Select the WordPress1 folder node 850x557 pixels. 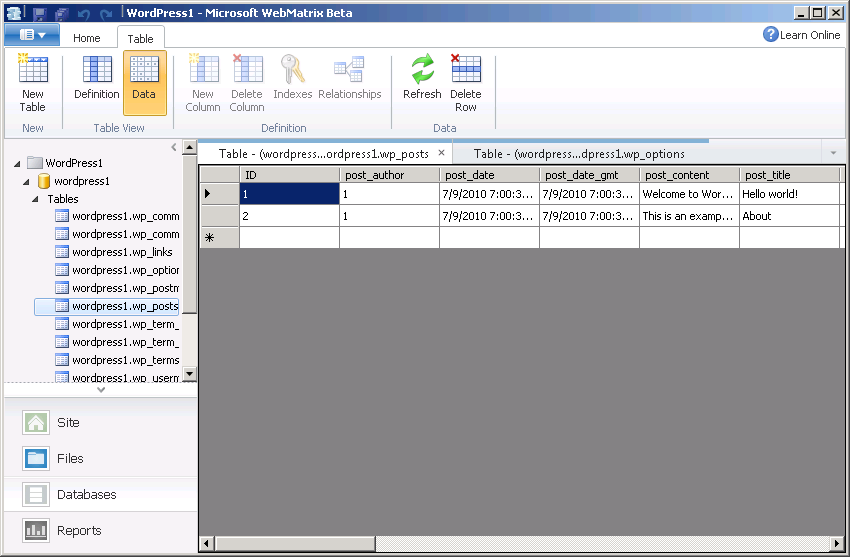coord(66,163)
